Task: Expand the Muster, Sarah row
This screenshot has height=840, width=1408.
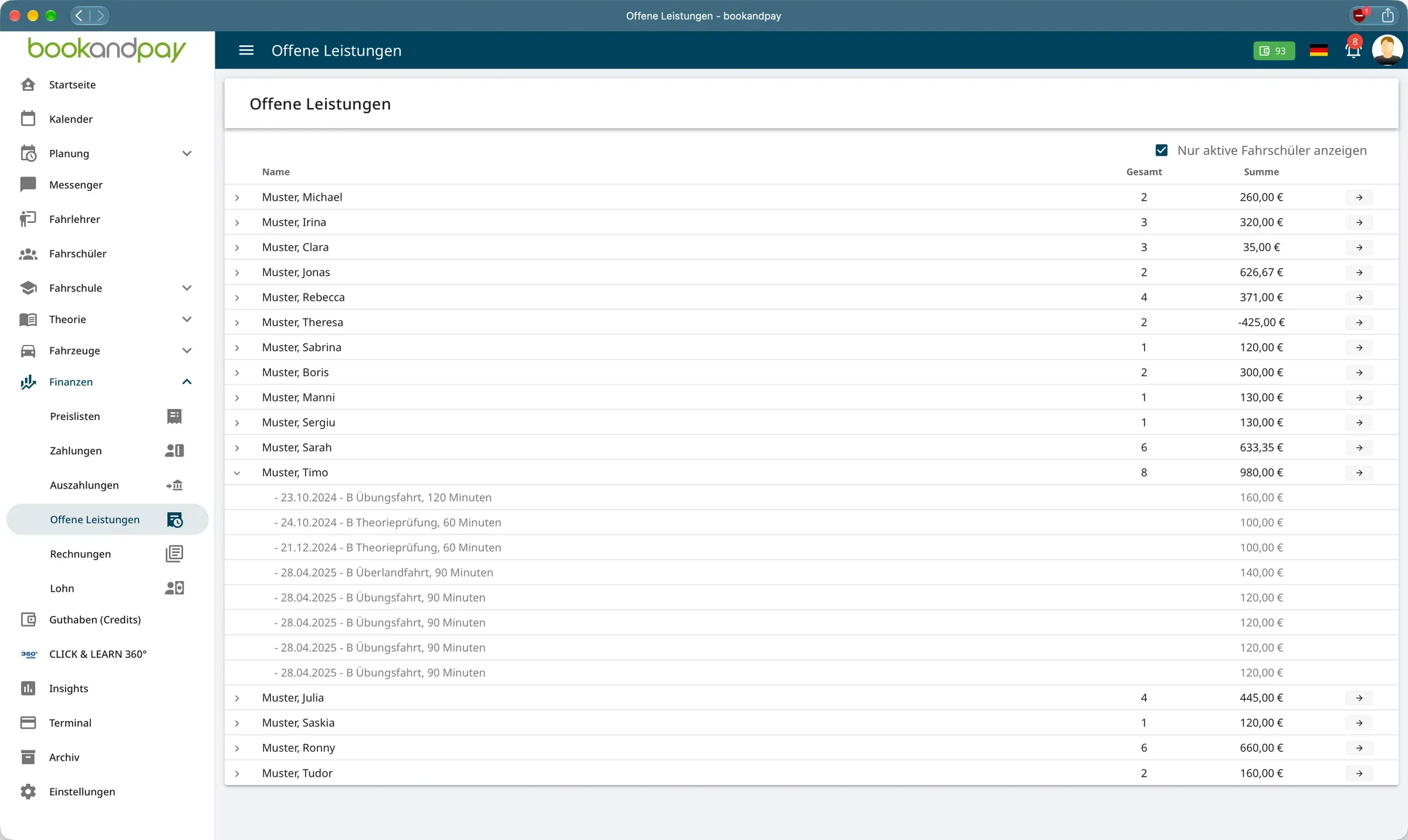Action: 237,448
